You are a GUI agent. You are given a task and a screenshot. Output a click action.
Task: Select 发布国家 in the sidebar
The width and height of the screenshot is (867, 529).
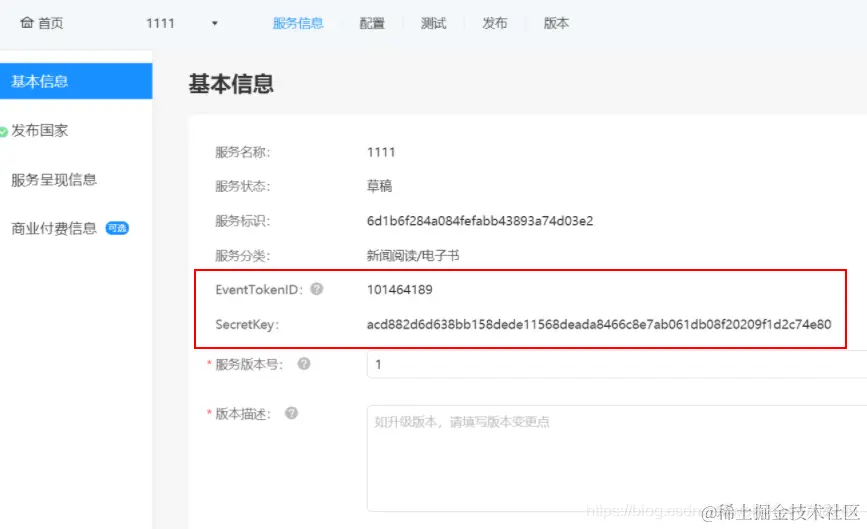point(40,130)
